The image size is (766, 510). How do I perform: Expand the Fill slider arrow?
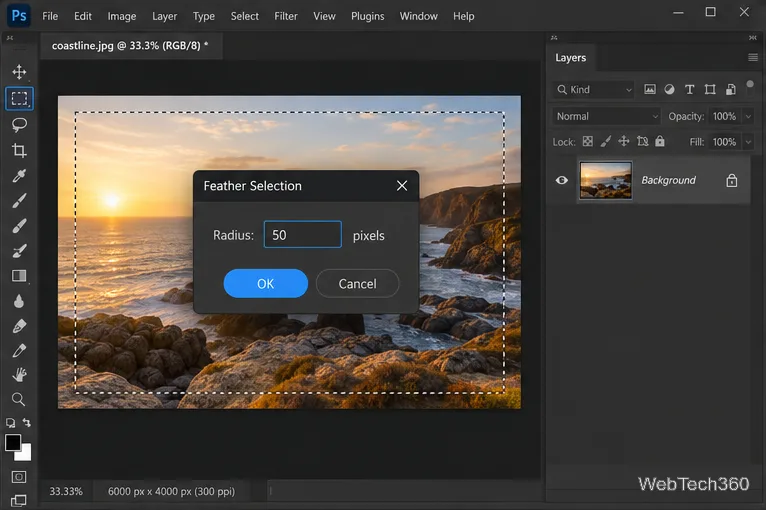pos(748,142)
